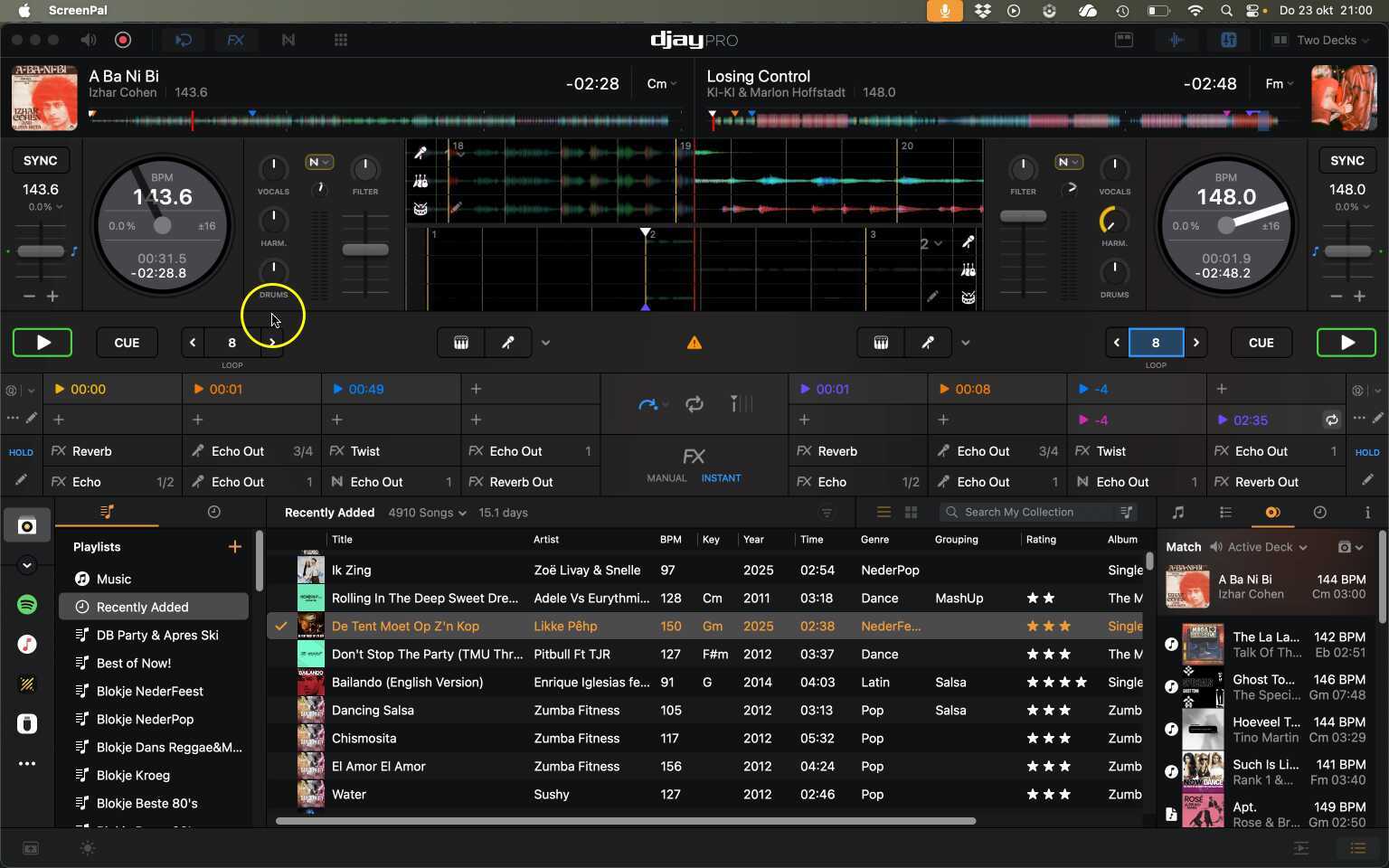Image resolution: width=1389 pixels, height=868 pixels.
Task: Select the Recently Added playlist
Action: [x=143, y=607]
